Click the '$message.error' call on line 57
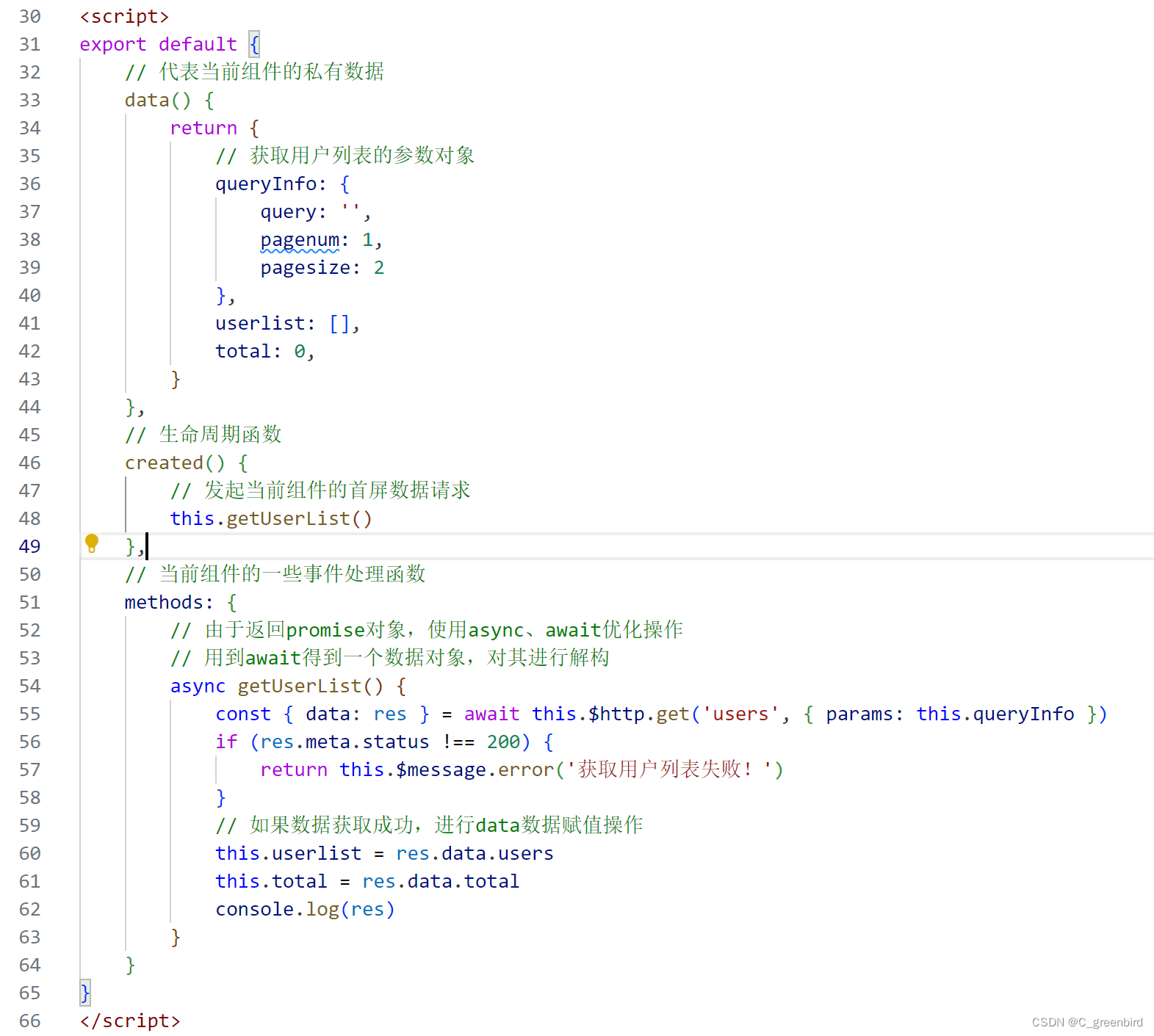The width and height of the screenshot is (1154, 1036). click(x=475, y=769)
